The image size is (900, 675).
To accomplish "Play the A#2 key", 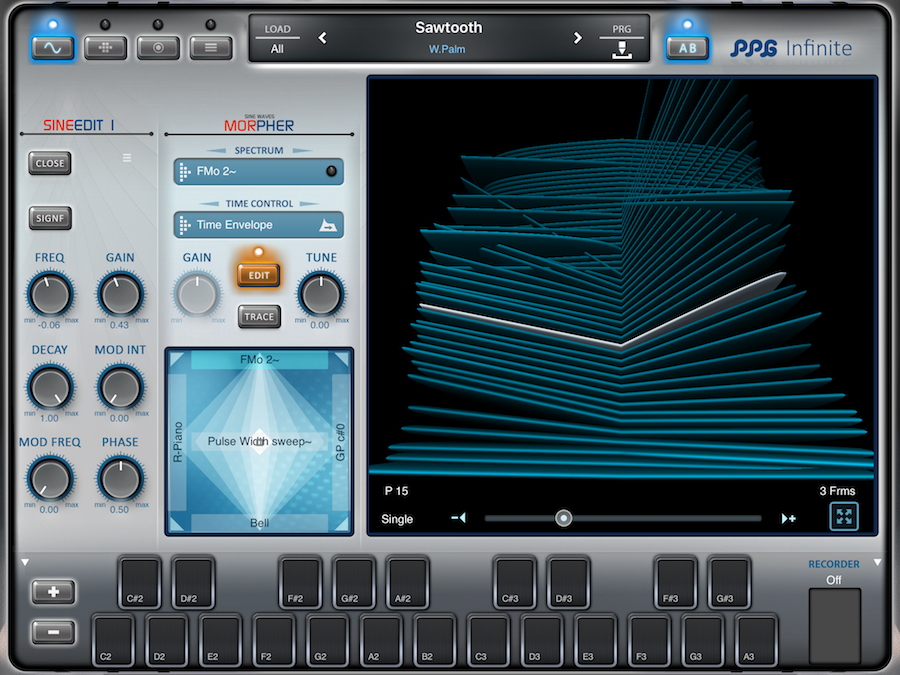I will click(408, 582).
